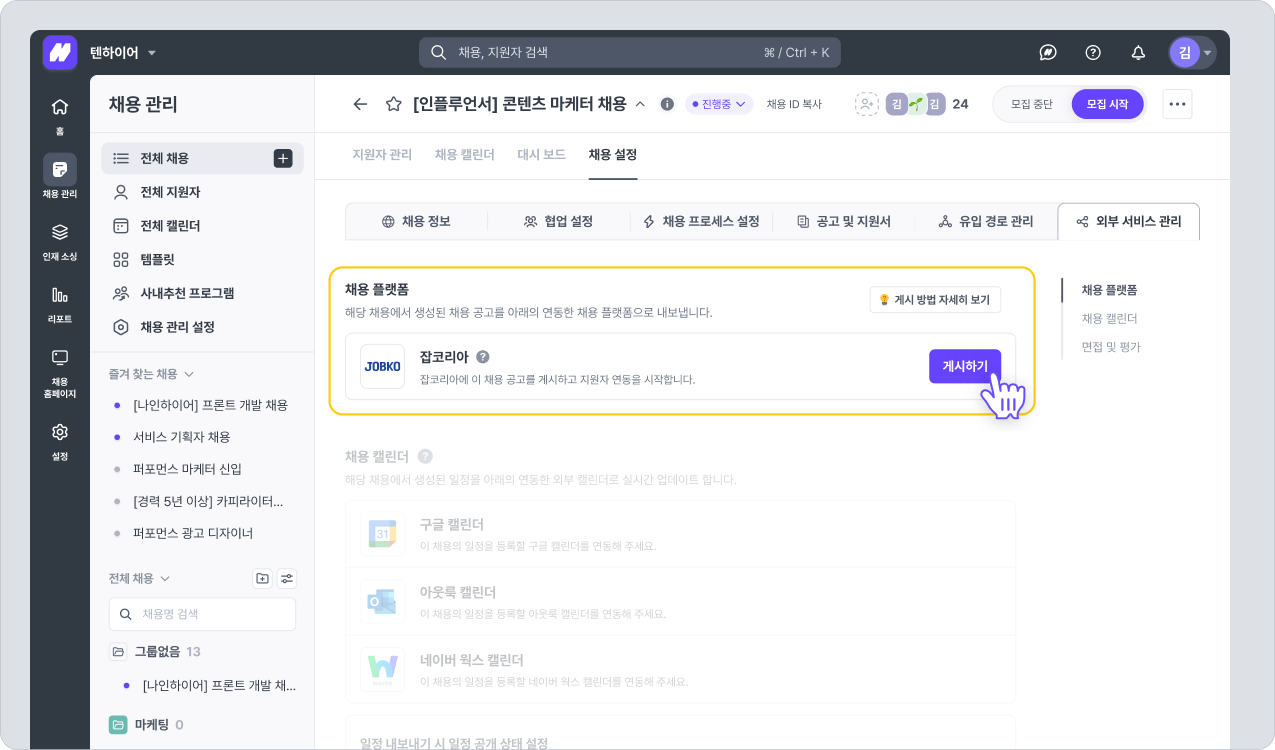Open 템플릿 in the sidebar
The image size is (1275, 750).
202,259
